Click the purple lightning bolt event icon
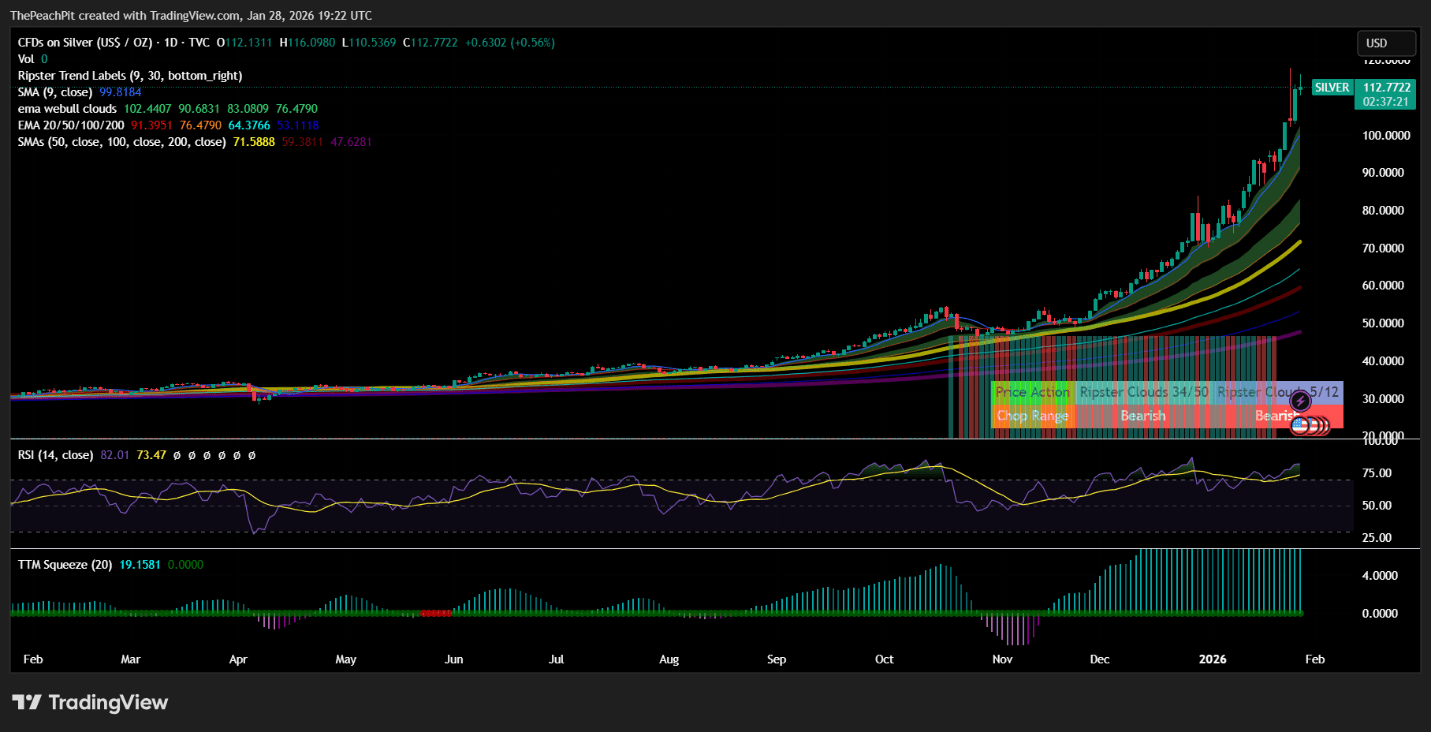 click(x=1301, y=401)
